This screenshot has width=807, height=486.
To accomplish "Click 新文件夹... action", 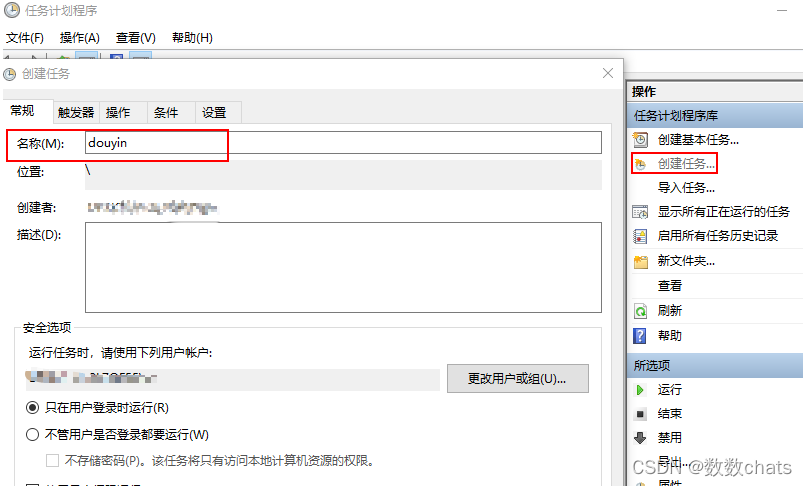I will click(x=686, y=261).
